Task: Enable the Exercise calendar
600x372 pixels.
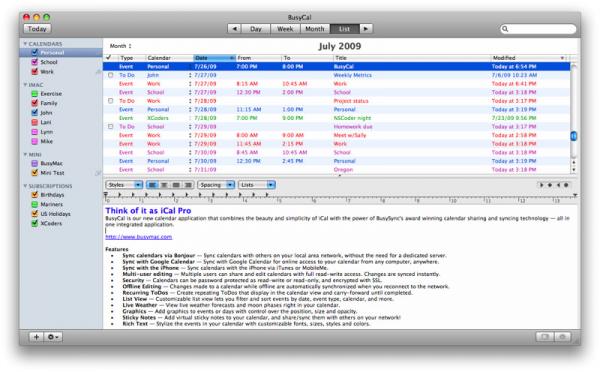Action: (34, 94)
